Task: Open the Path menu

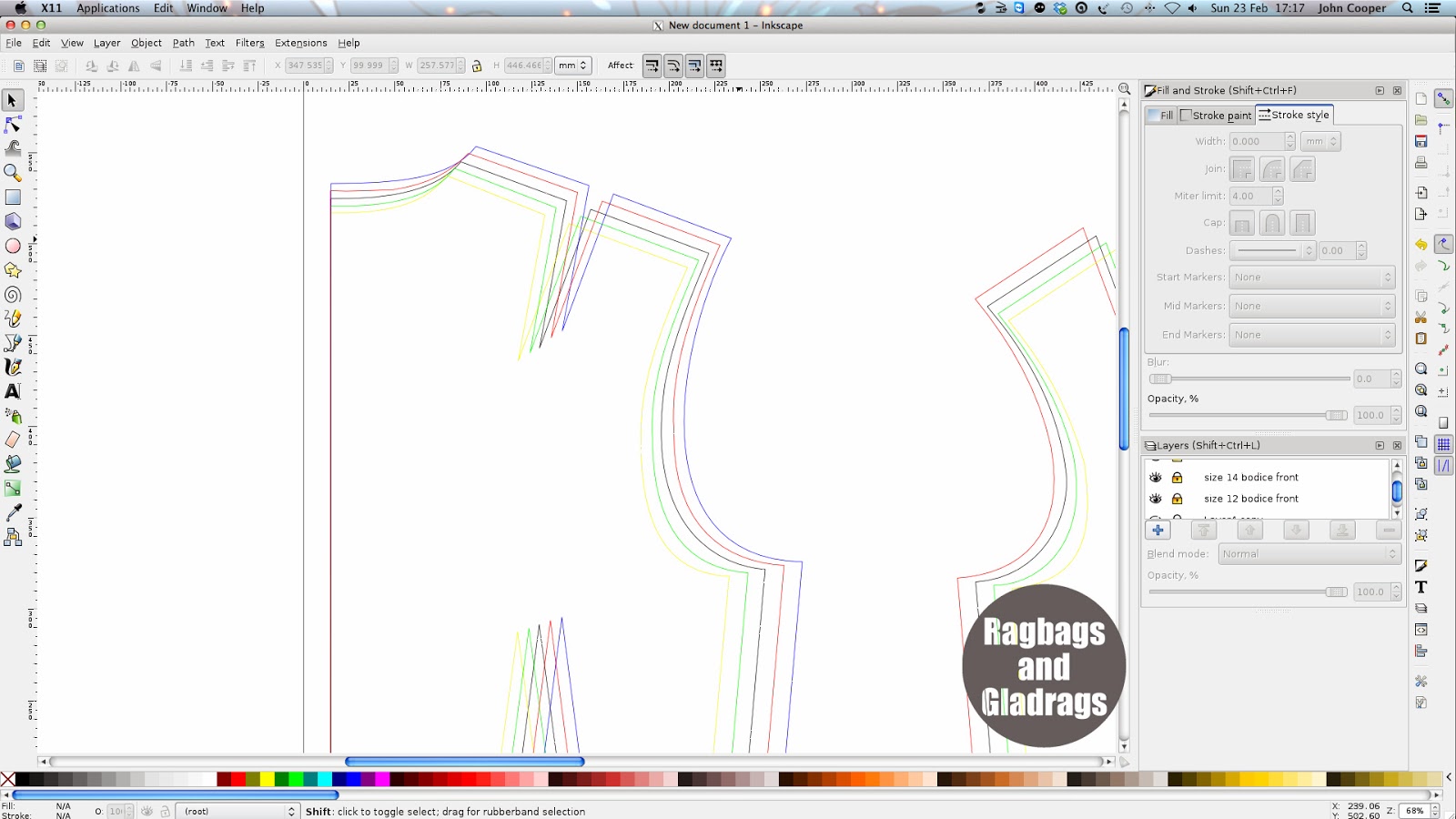Action: (x=184, y=43)
